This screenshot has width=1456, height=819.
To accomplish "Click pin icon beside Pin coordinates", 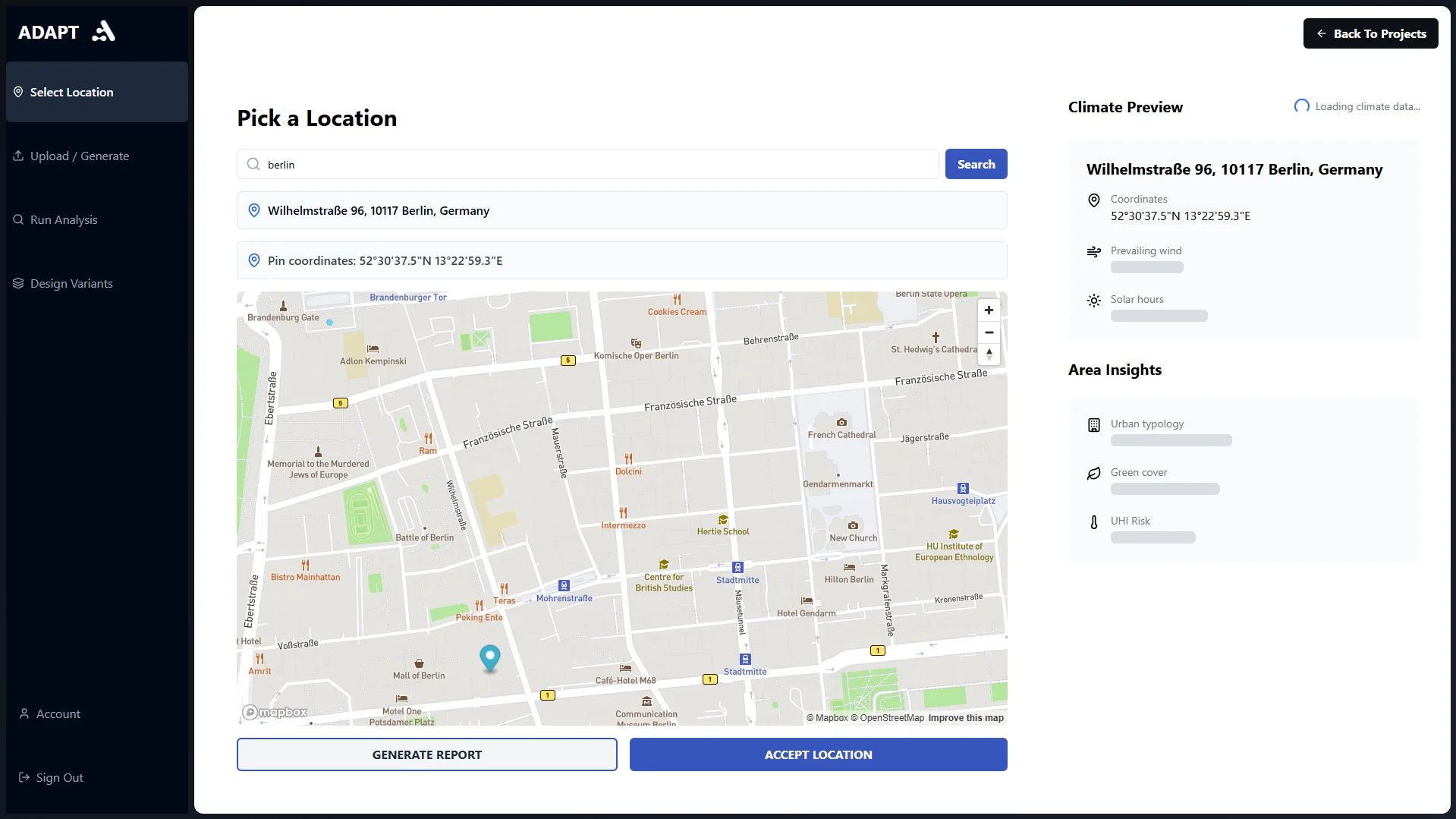I will (x=254, y=260).
